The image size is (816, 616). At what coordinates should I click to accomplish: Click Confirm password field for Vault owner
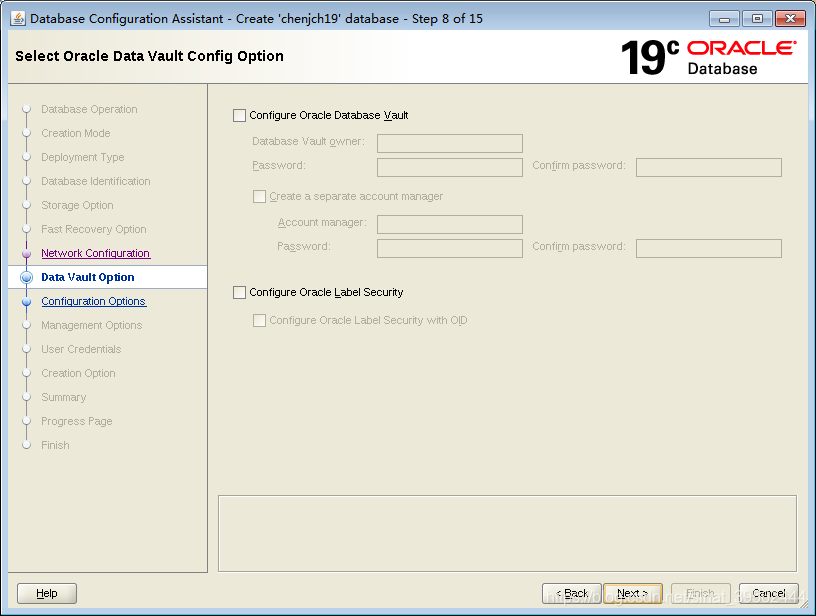709,168
